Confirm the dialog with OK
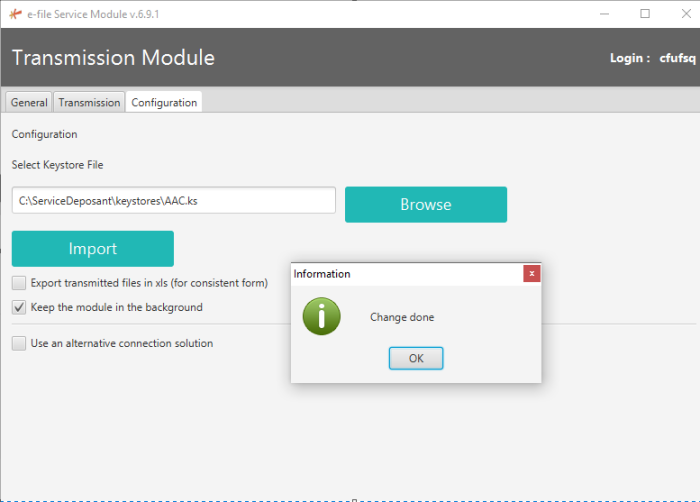Viewport: 700px width, 502px height. pyautogui.click(x=416, y=358)
